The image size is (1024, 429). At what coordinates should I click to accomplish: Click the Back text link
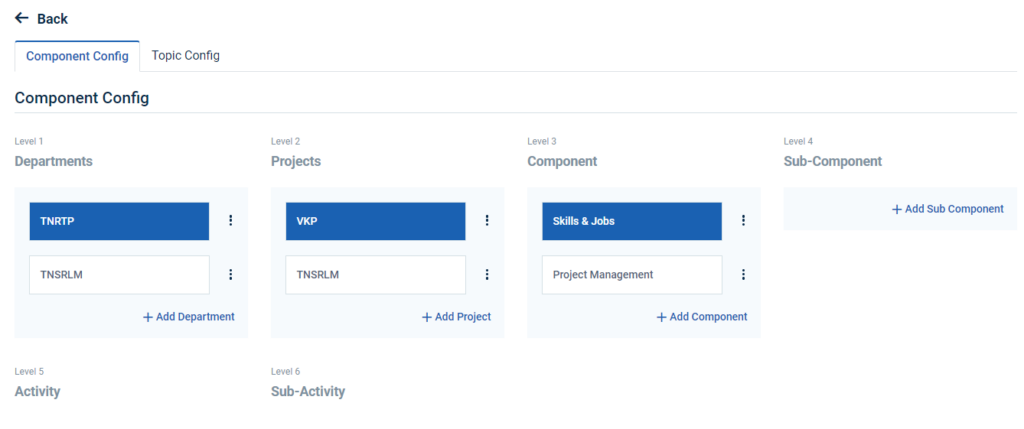52,19
